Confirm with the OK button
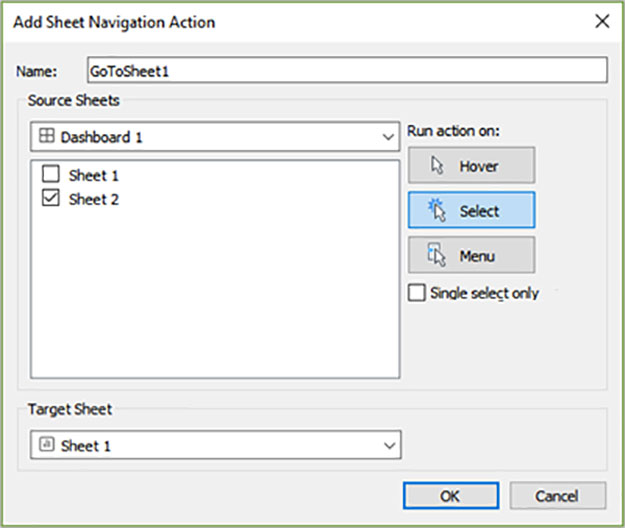 click(451, 496)
